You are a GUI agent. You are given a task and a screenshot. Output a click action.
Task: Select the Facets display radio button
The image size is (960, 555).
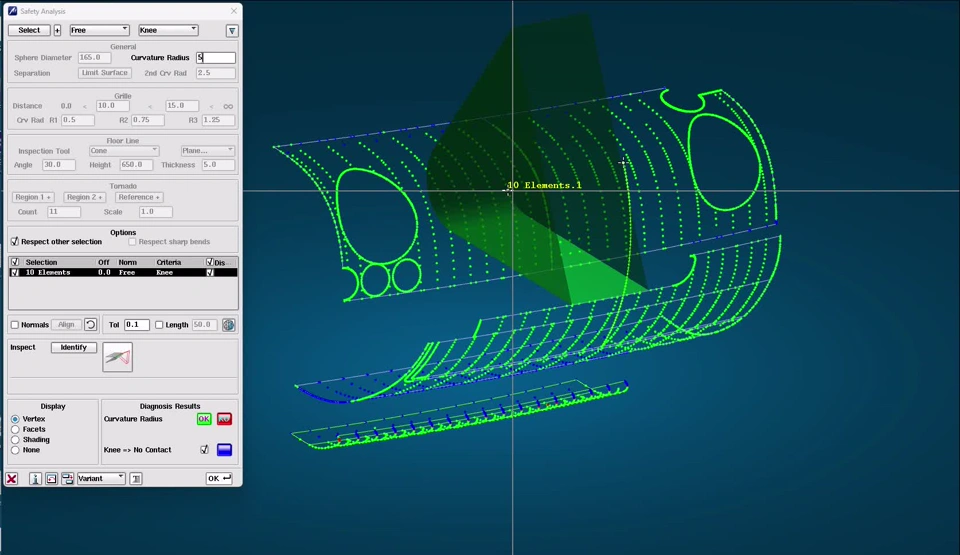coord(15,429)
